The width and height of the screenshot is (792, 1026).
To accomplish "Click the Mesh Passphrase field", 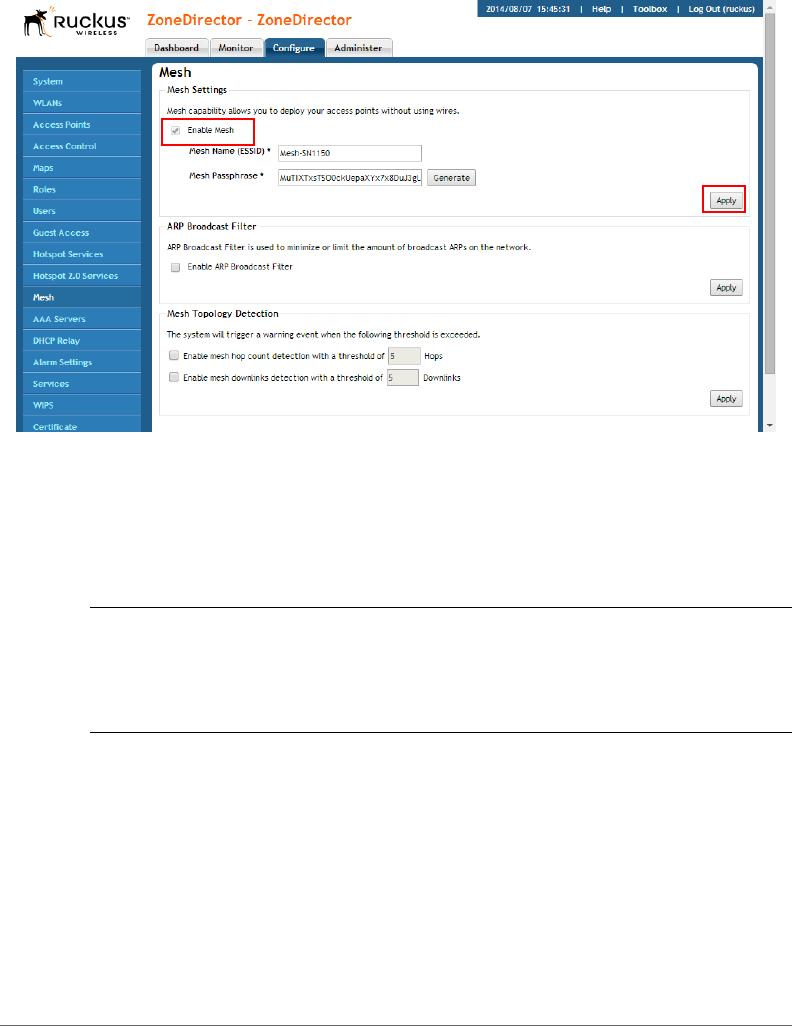I will click(350, 177).
